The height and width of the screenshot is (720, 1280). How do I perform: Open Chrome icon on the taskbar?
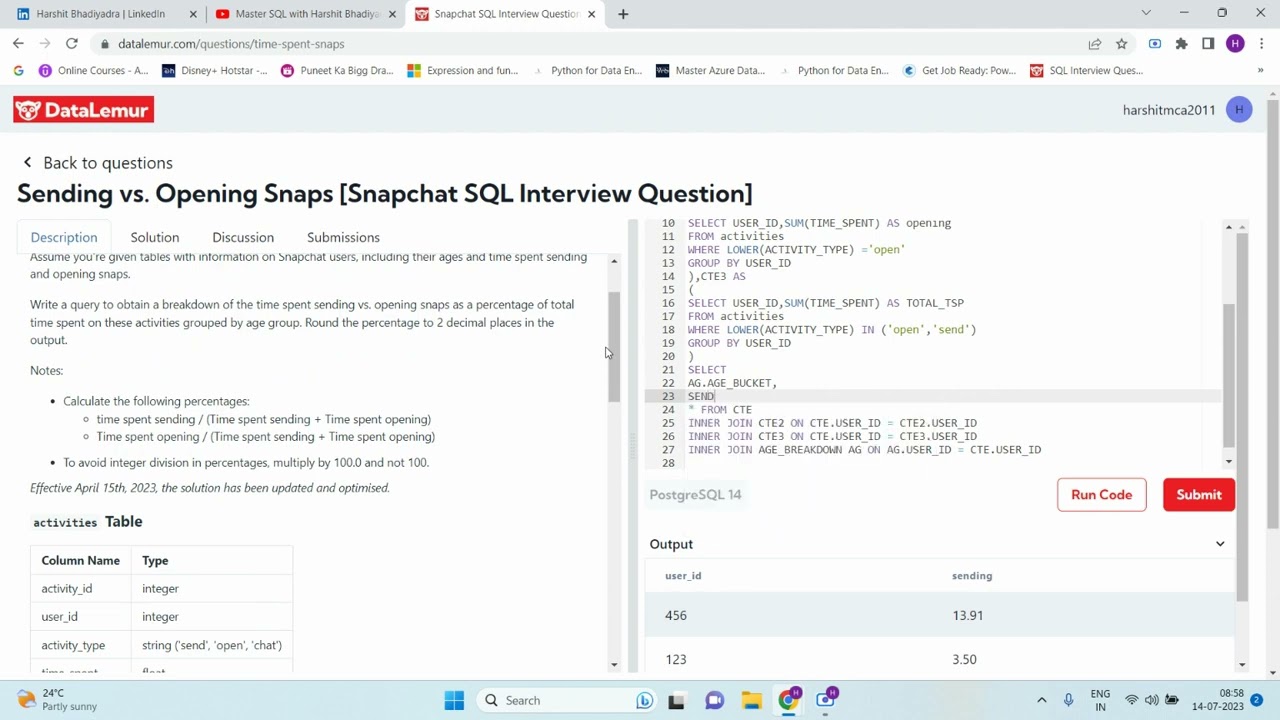[x=789, y=700]
